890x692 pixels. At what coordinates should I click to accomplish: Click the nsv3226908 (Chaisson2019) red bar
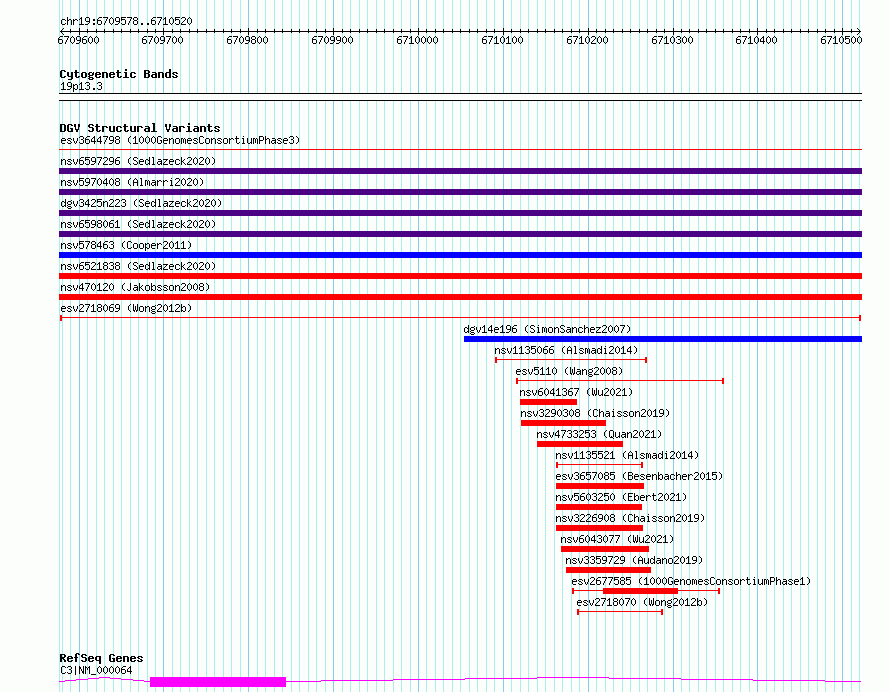(599, 528)
